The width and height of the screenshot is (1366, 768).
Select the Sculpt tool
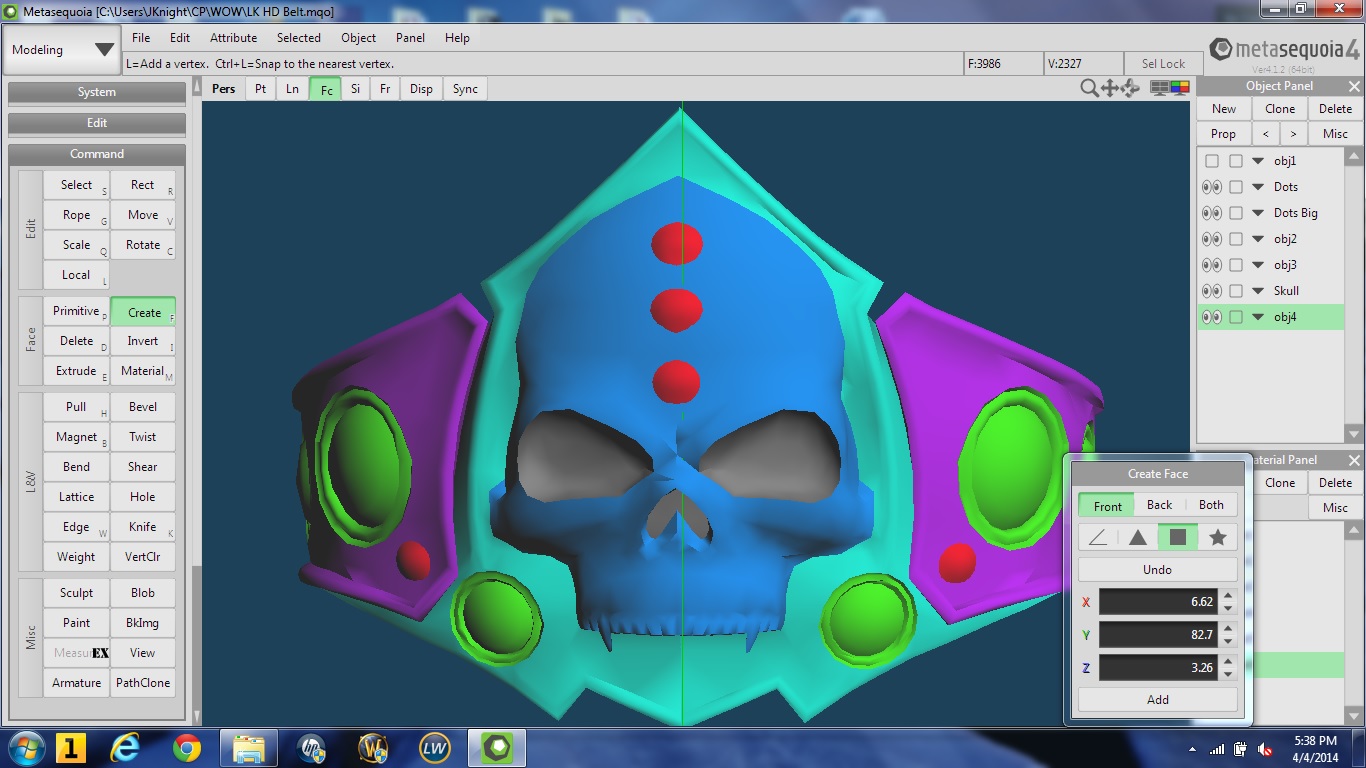pos(76,593)
